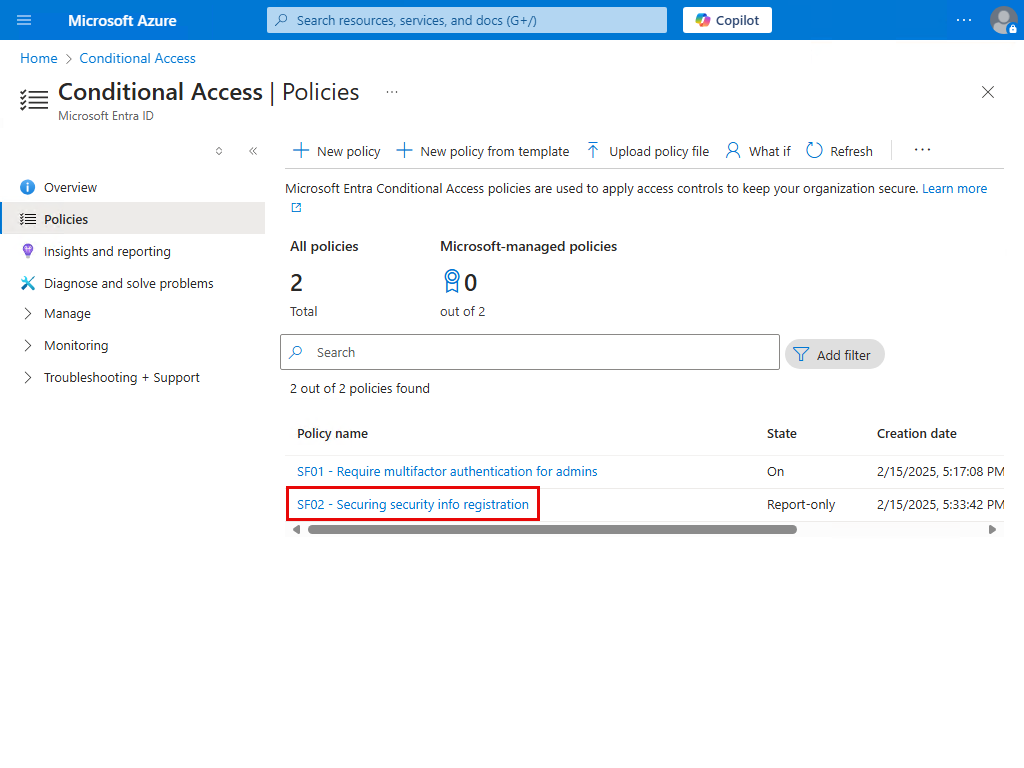The width and height of the screenshot is (1024, 768).
Task: Click the Conditional Access policies list icon
Action: pyautogui.click(x=34, y=100)
